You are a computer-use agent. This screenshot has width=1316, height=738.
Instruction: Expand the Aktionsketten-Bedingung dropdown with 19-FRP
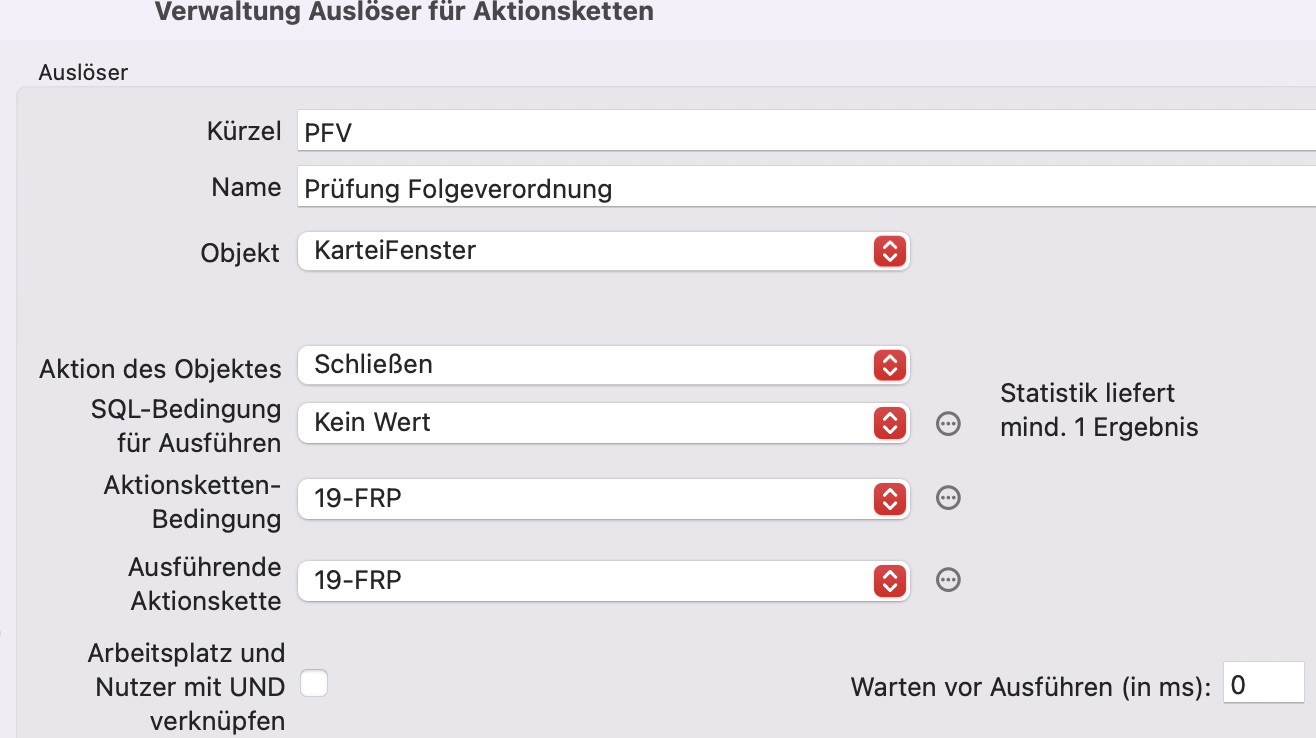click(604, 497)
